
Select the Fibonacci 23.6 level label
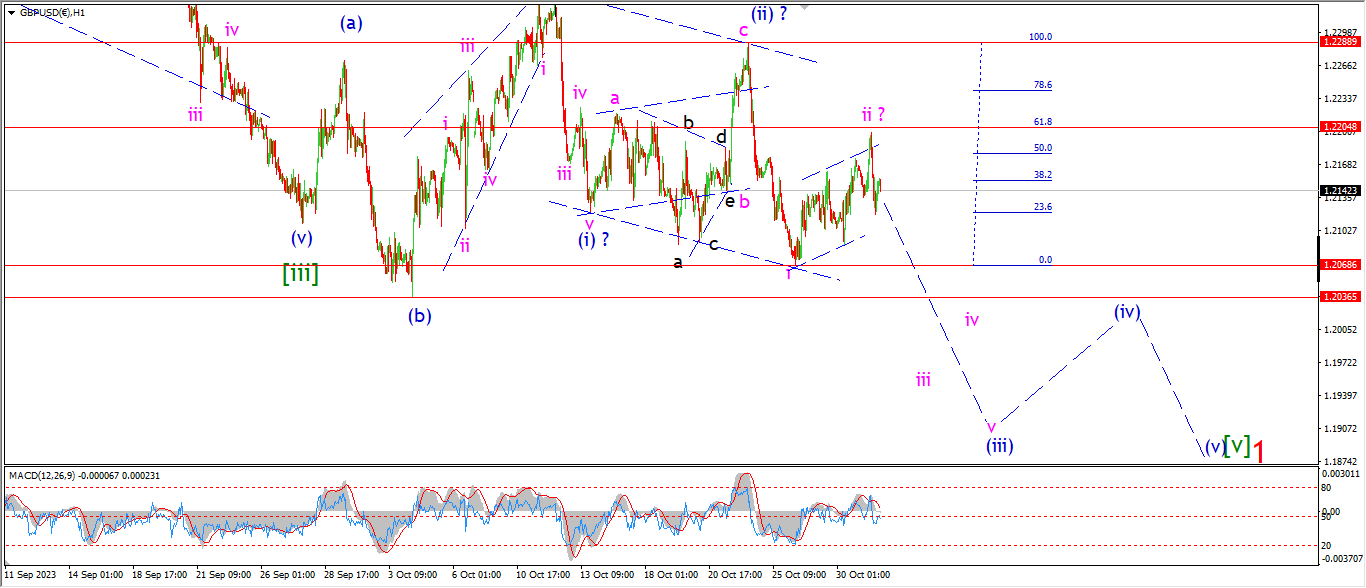1043,207
